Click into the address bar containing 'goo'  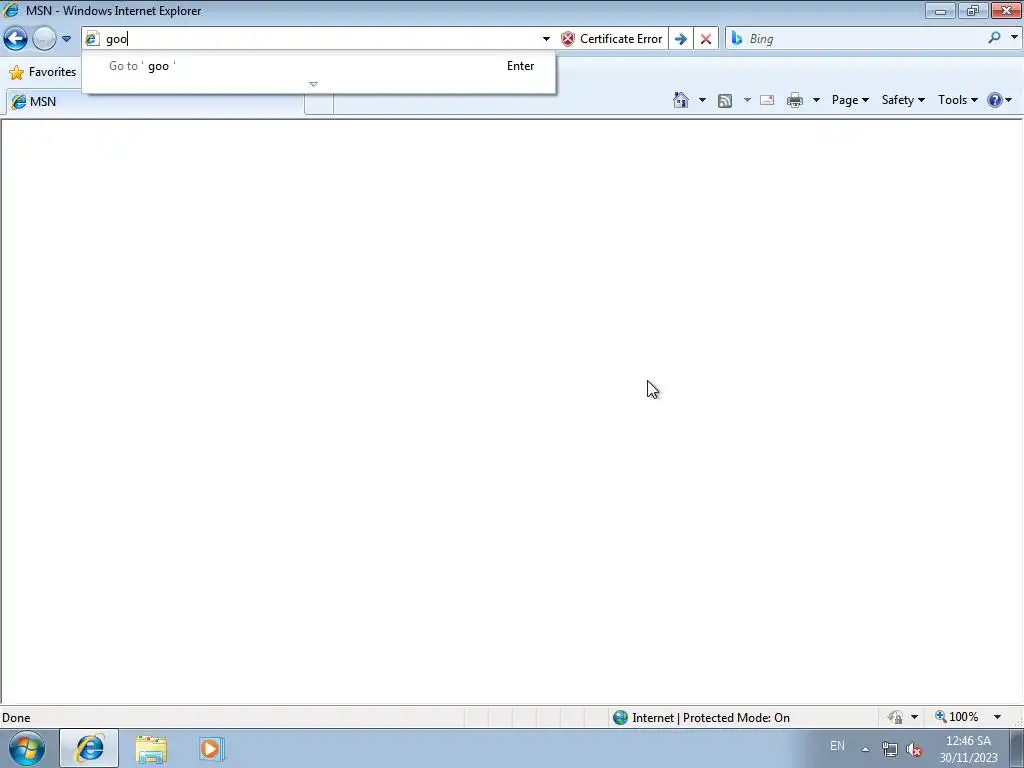pyautogui.click(x=320, y=39)
